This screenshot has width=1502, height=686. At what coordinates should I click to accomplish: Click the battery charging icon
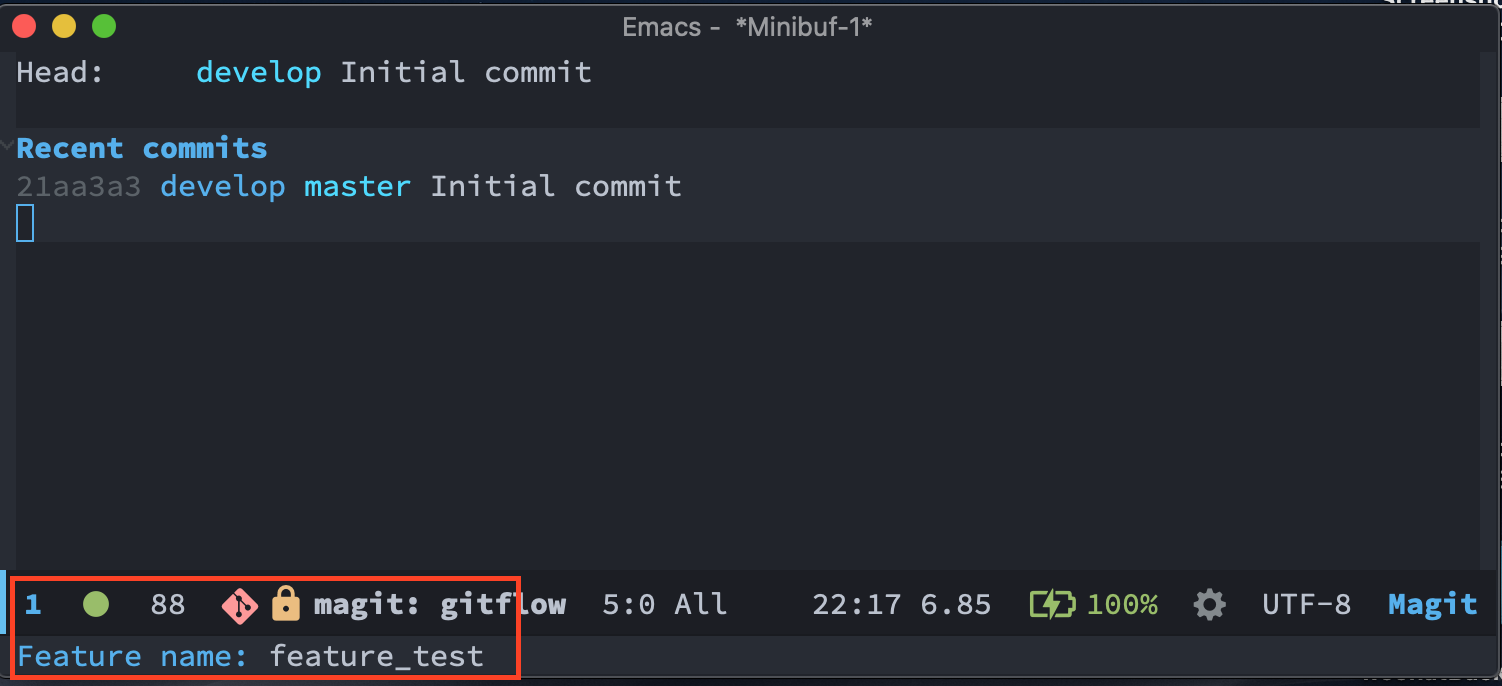(1053, 604)
